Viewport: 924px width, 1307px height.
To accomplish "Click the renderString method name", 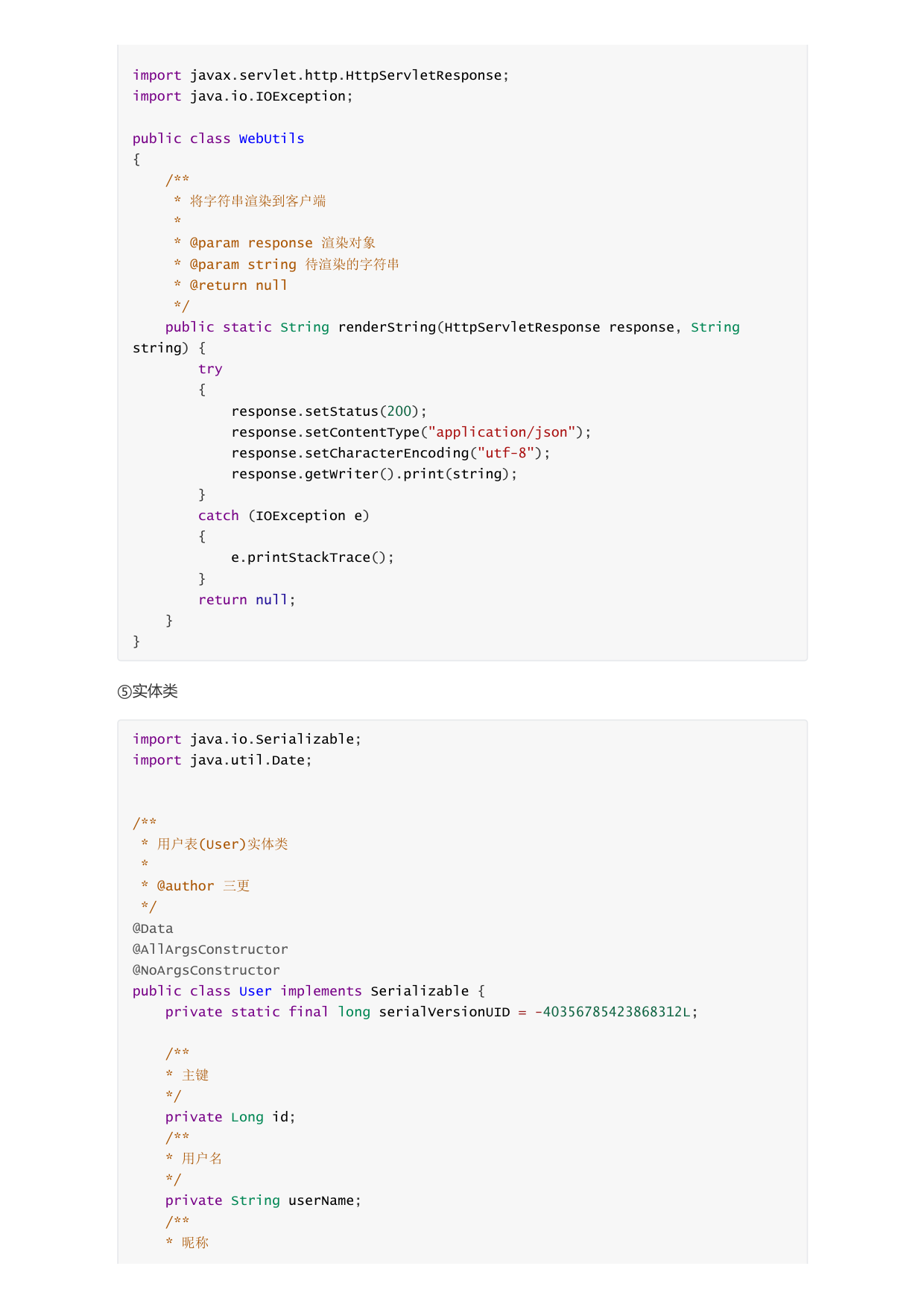I will coord(387,327).
